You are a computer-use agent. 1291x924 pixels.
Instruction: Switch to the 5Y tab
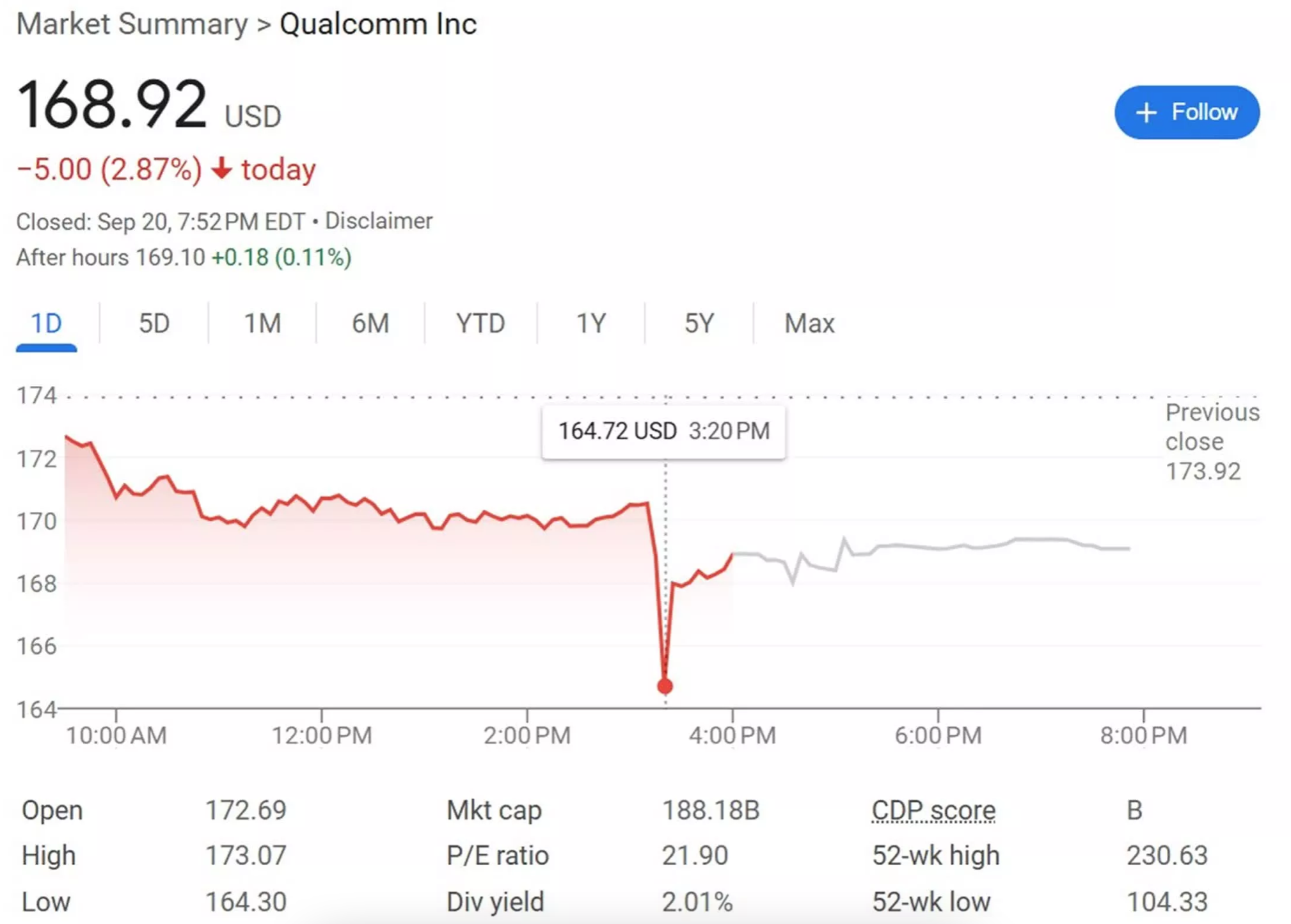[x=699, y=324]
